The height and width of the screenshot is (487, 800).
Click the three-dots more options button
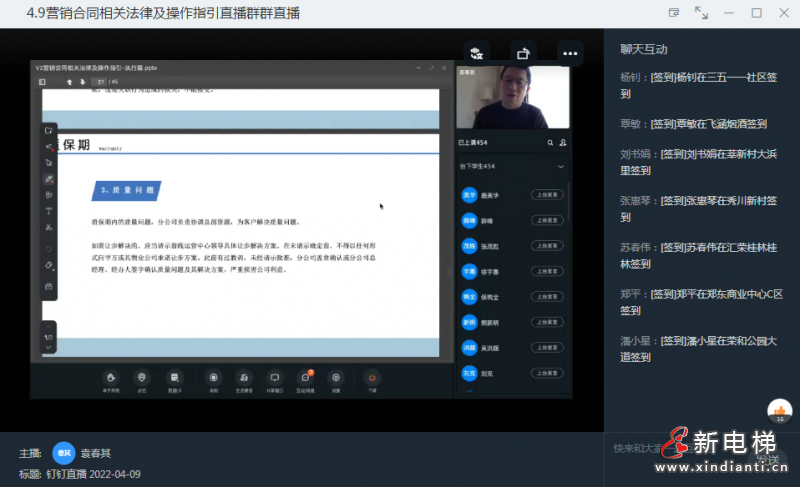tap(570, 53)
